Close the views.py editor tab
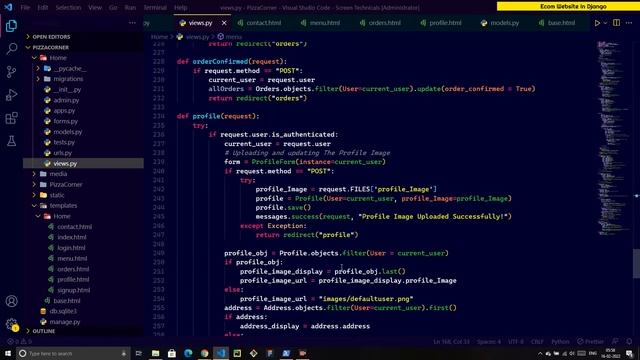640x360 pixels. (x=224, y=23)
